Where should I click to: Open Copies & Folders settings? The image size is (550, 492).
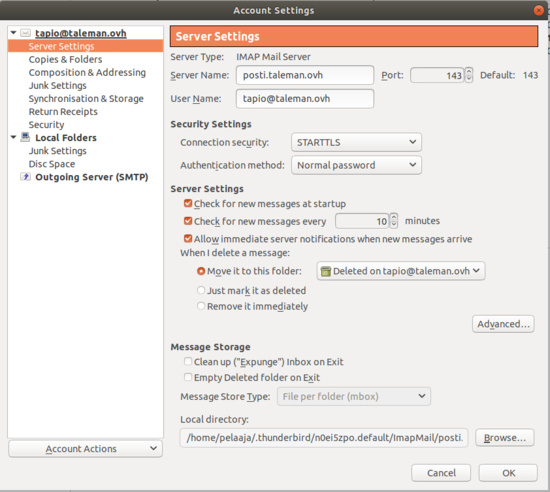tap(65, 59)
